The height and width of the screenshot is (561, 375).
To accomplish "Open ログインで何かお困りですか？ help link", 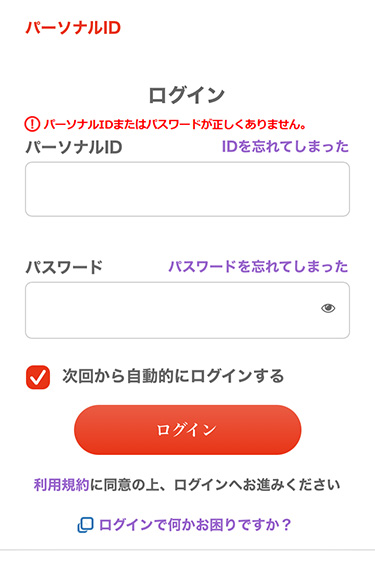I will 195,525.
